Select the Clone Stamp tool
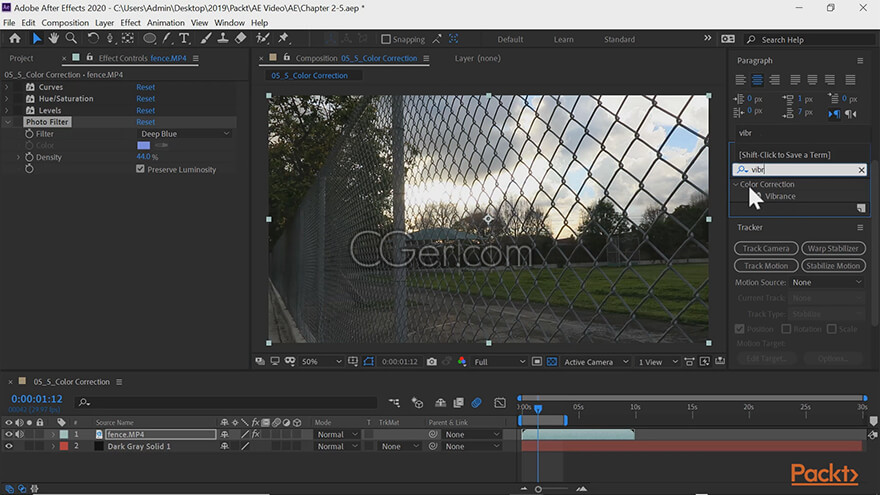The height and width of the screenshot is (495, 880). click(223, 39)
